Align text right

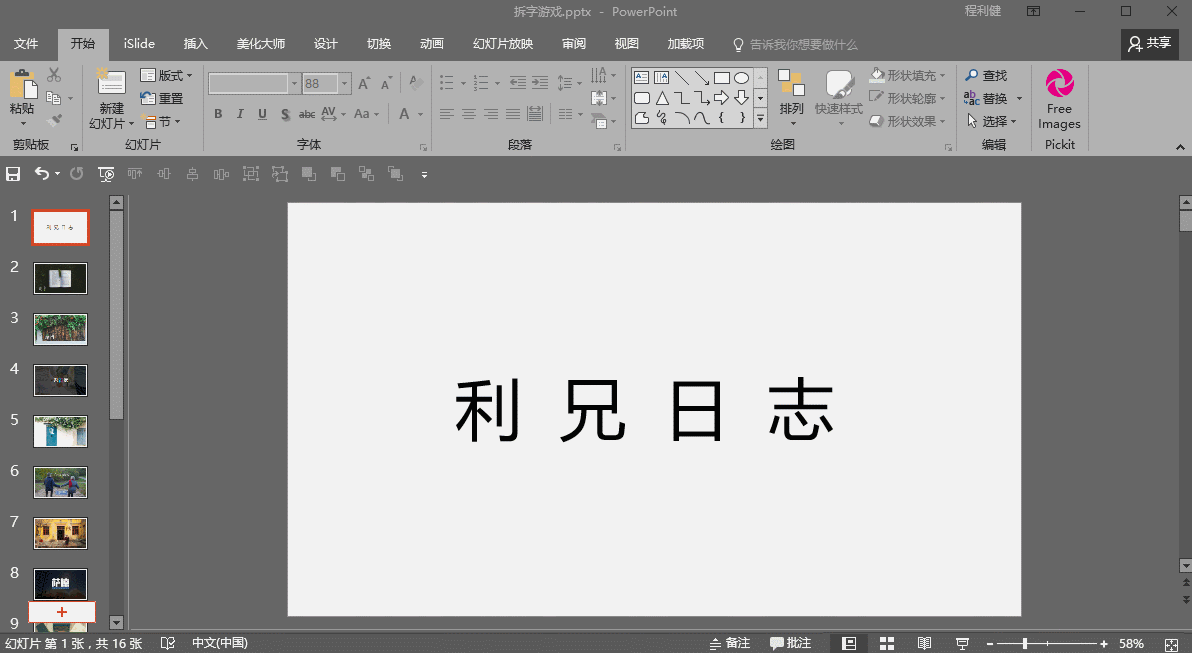tap(491, 114)
